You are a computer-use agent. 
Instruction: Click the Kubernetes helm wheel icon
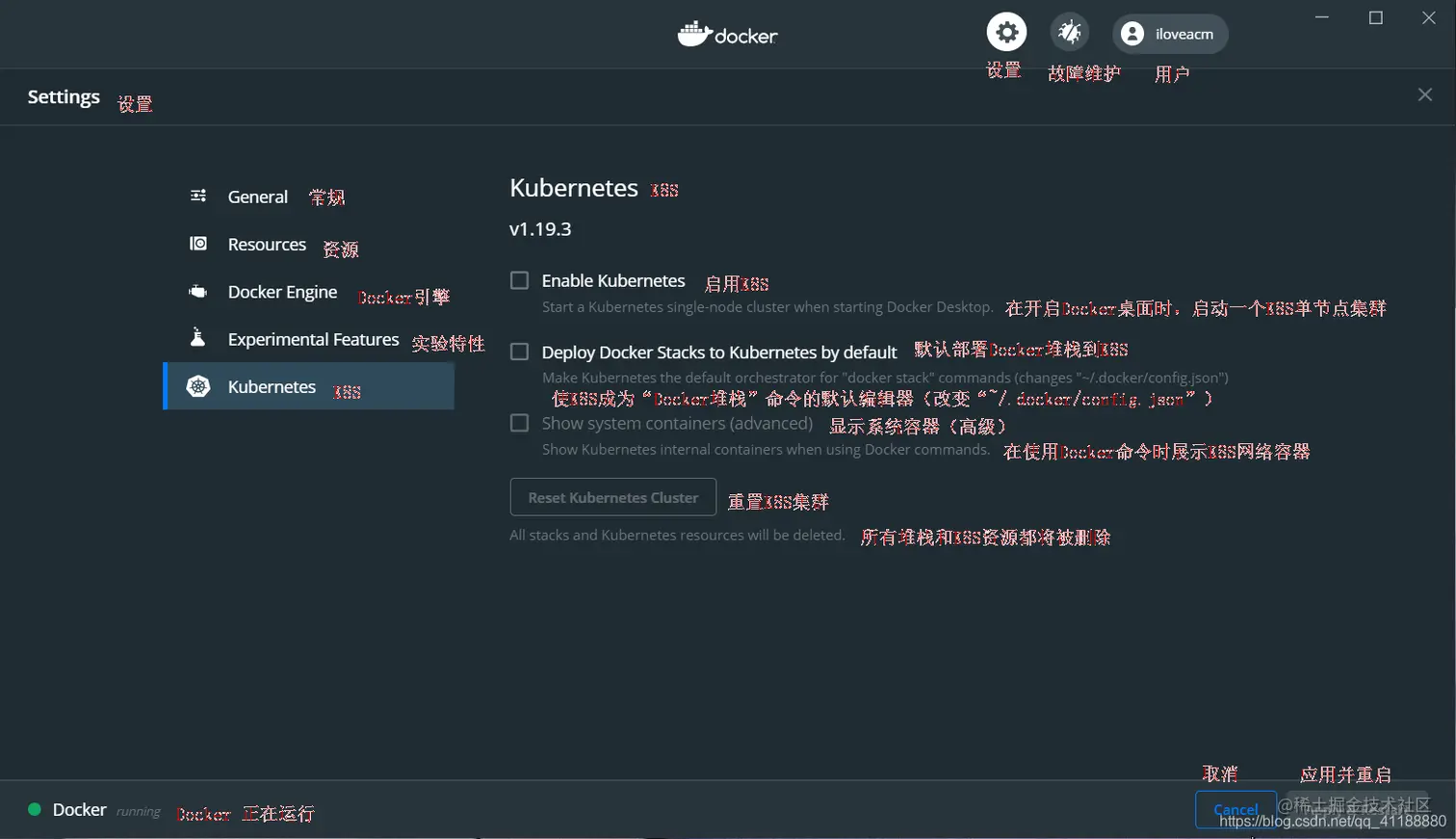coord(198,386)
